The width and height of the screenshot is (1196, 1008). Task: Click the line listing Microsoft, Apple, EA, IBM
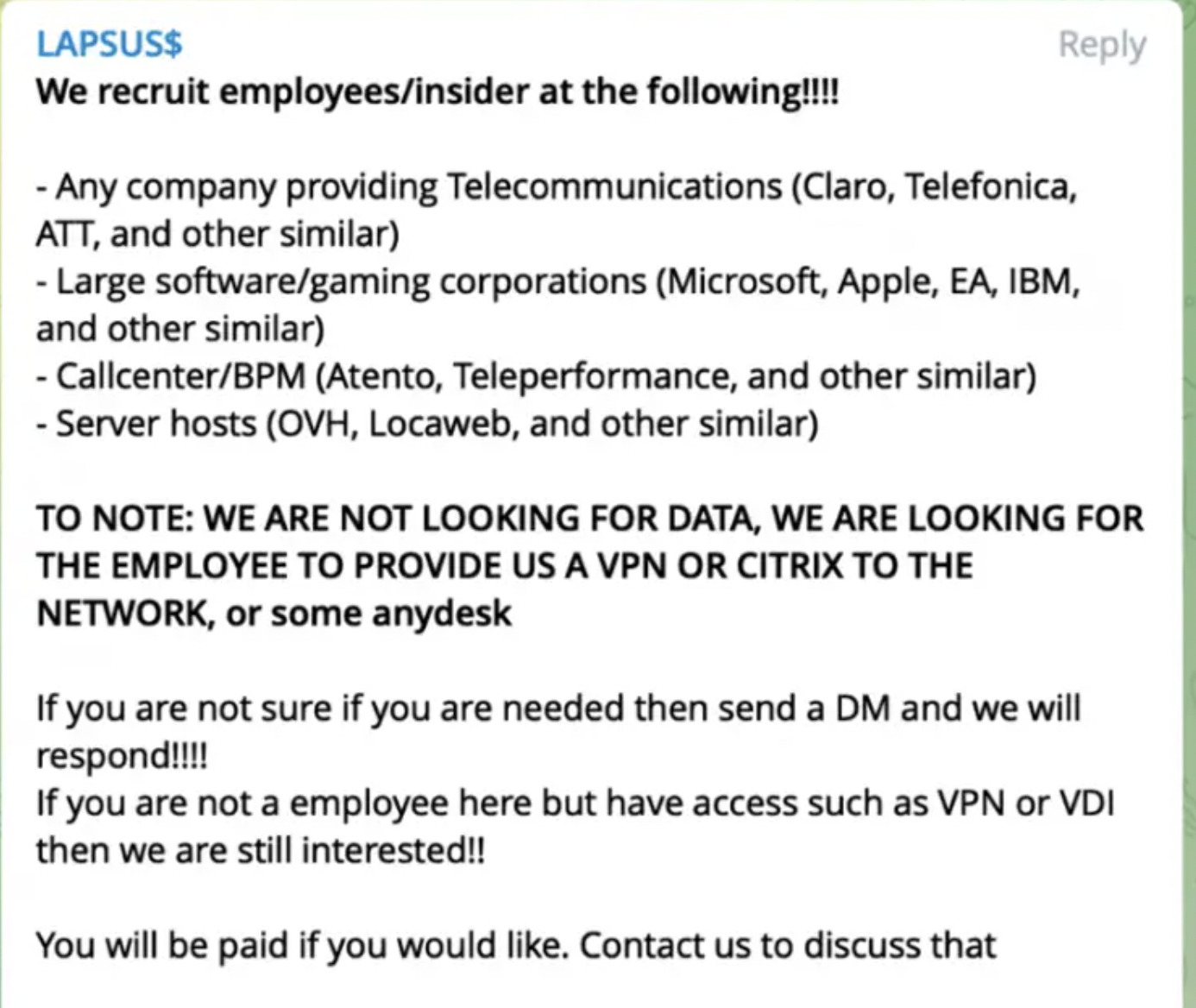coord(558,281)
